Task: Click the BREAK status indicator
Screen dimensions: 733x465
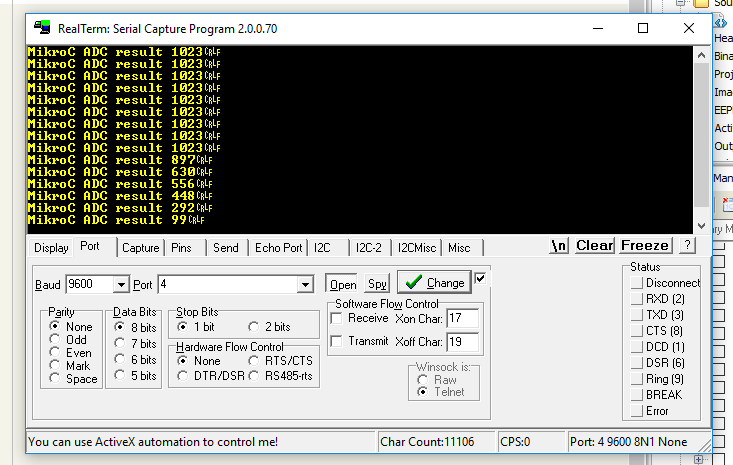Action: tap(636, 394)
